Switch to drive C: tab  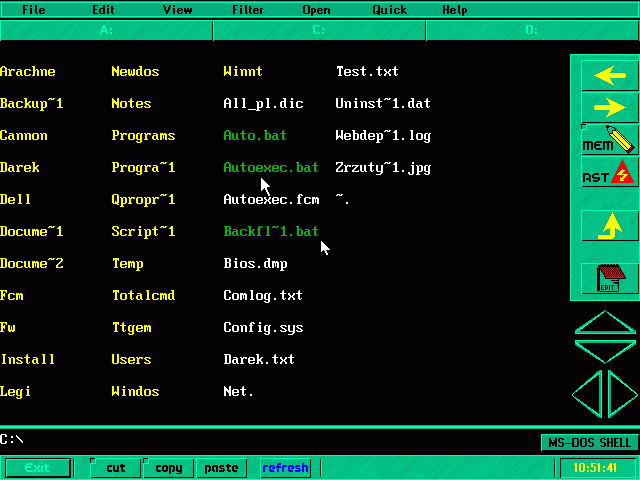click(319, 30)
